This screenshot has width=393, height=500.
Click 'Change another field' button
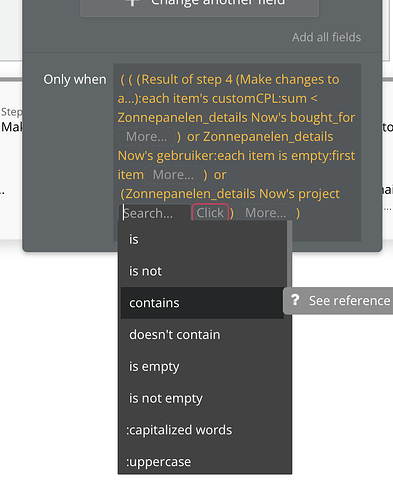200,3
